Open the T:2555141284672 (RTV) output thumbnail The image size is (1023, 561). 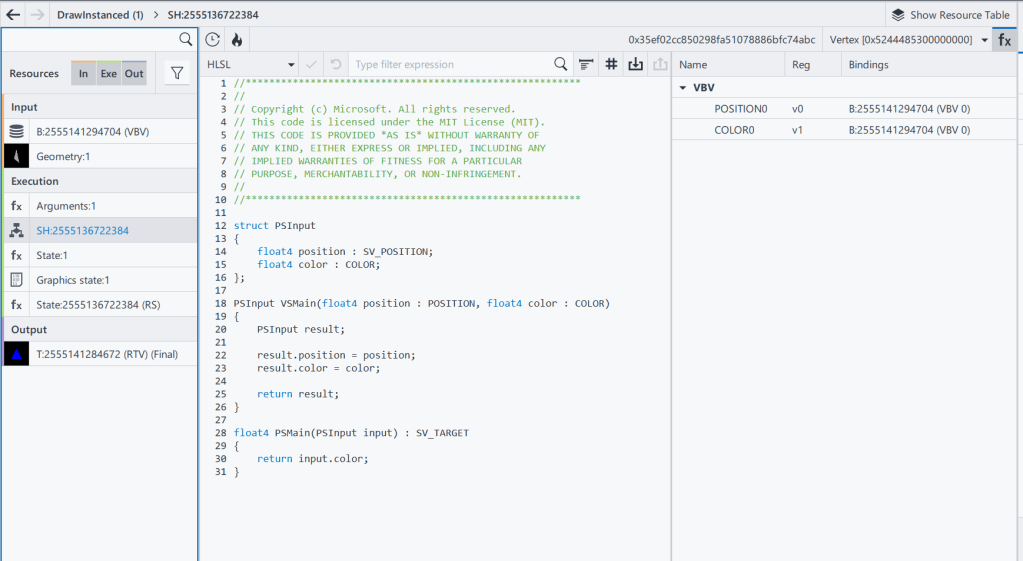tap(17, 353)
